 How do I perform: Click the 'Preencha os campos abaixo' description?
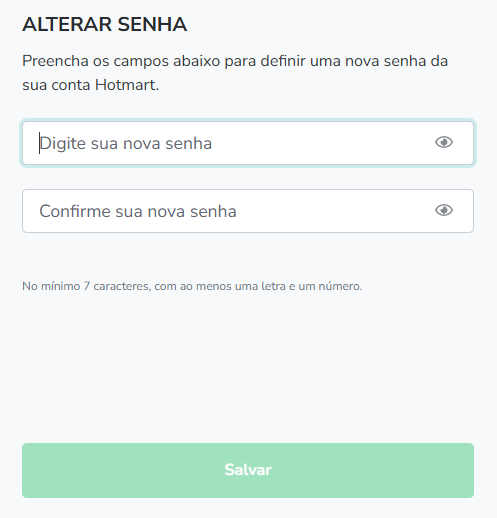(x=235, y=73)
